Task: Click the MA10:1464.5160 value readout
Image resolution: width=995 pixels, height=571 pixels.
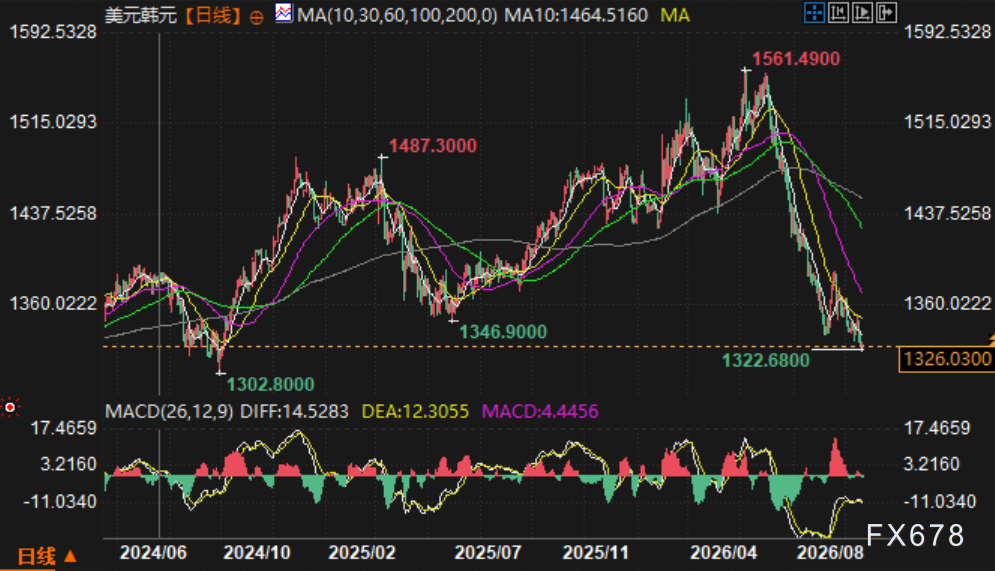Action: (576, 15)
